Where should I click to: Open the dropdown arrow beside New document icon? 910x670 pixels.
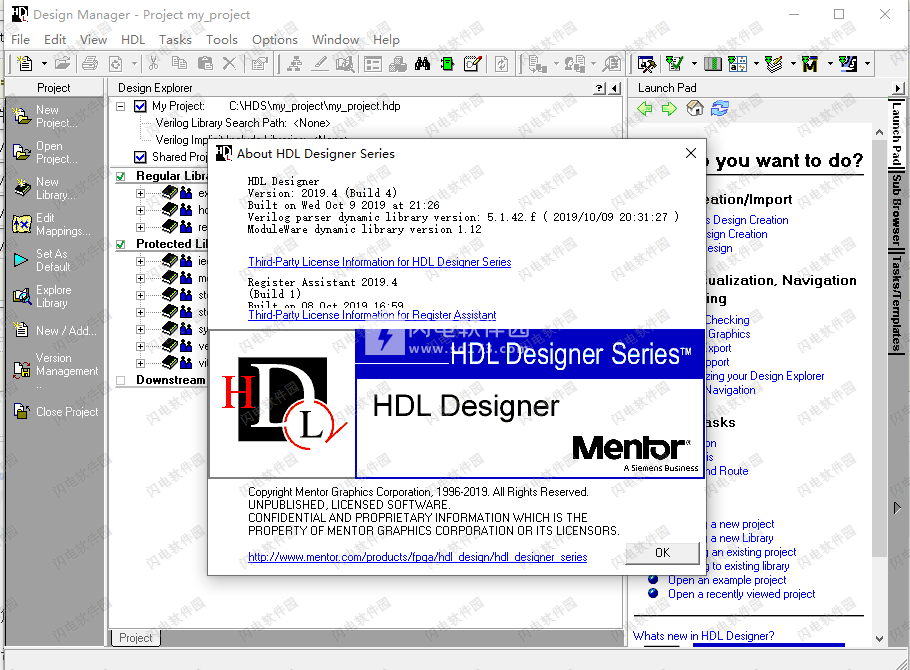click(44, 63)
